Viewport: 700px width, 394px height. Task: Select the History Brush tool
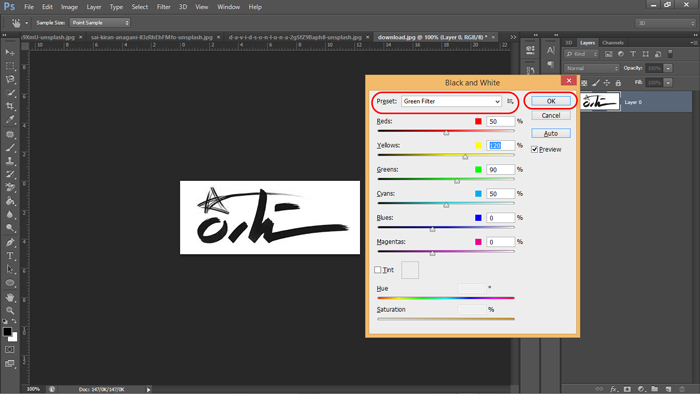click(x=10, y=174)
